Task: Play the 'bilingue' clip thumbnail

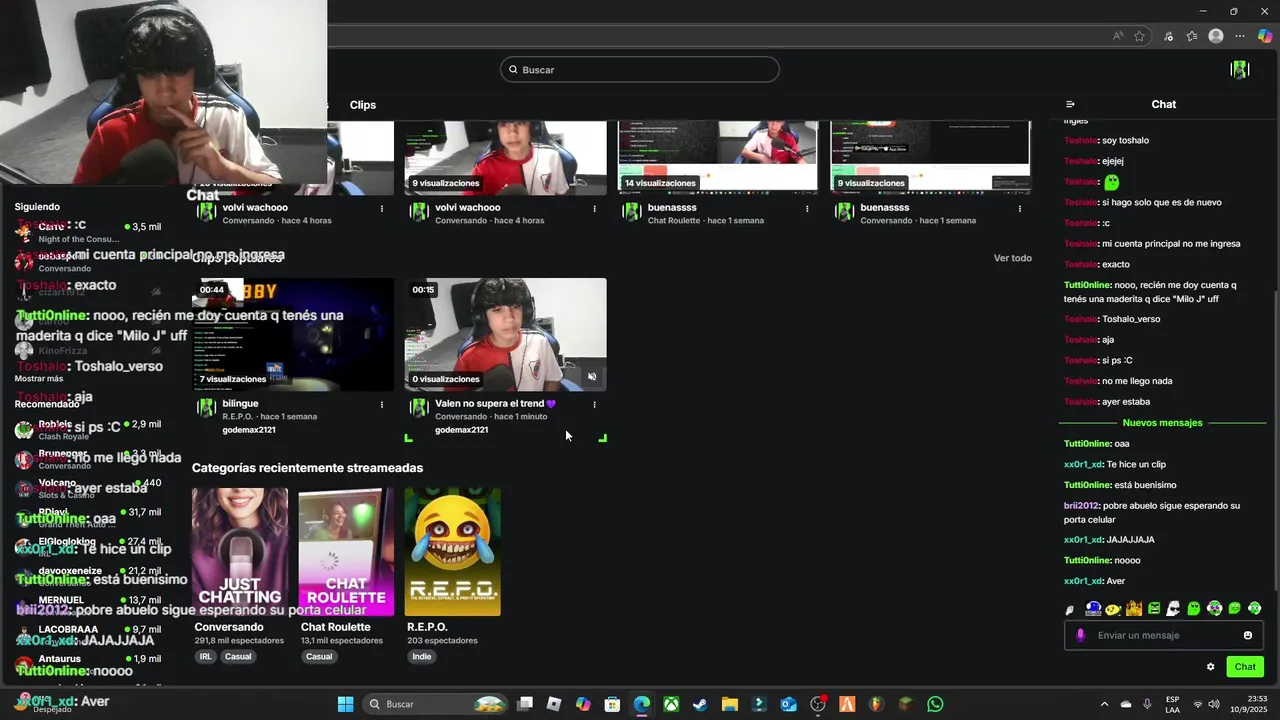Action: click(293, 335)
